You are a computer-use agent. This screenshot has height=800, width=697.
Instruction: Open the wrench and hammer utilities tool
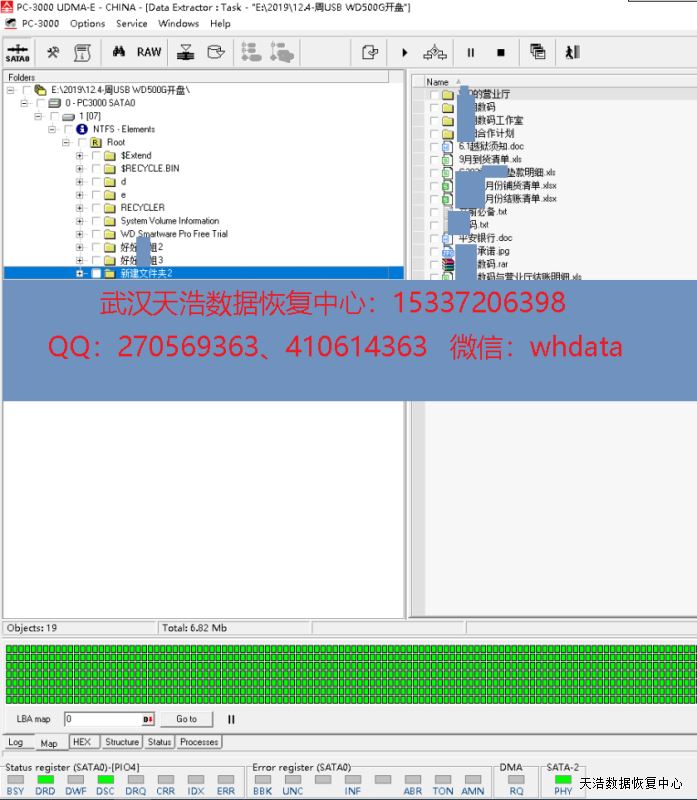click(53, 52)
